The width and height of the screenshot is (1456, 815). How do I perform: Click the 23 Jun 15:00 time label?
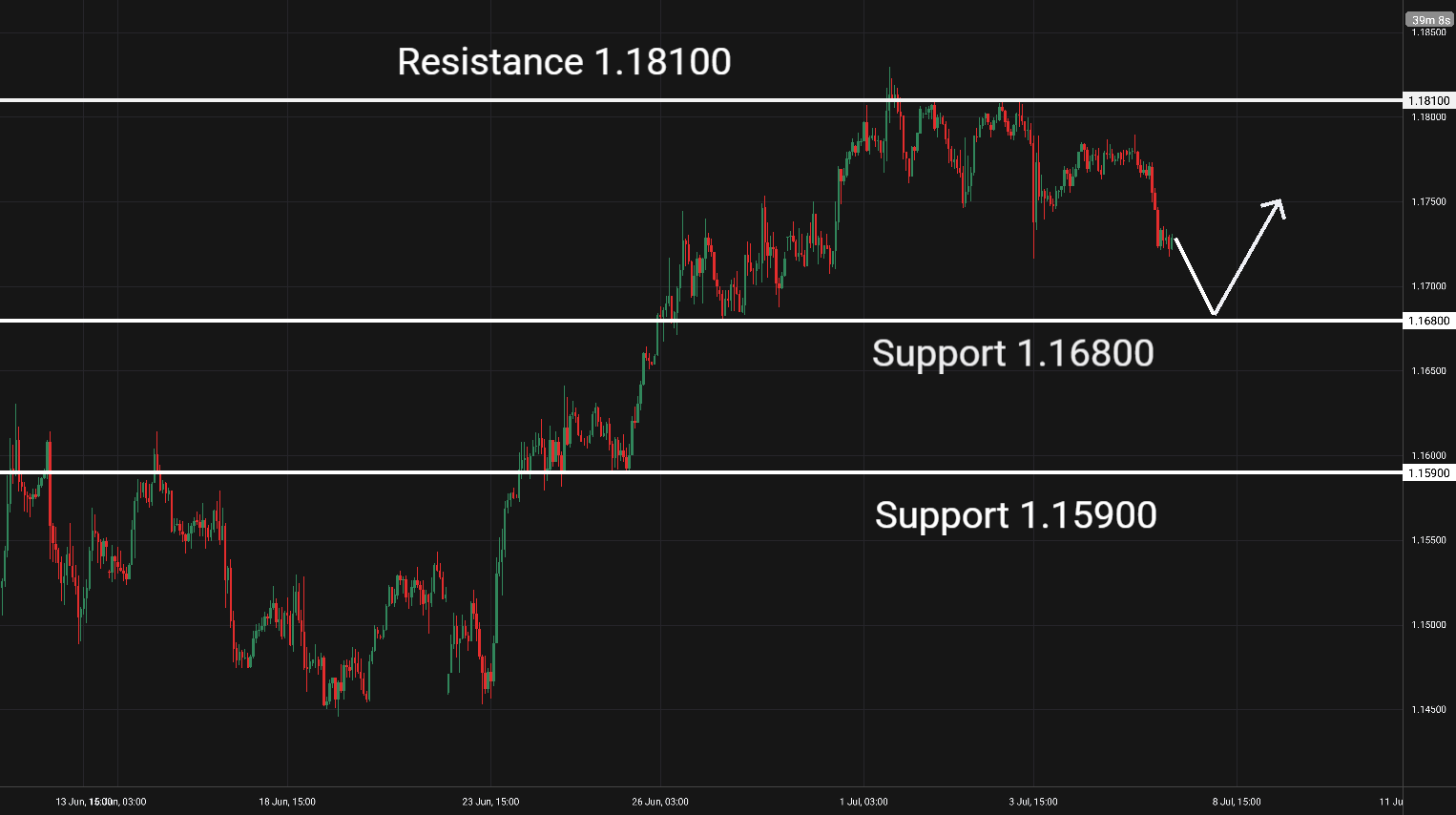point(490,802)
